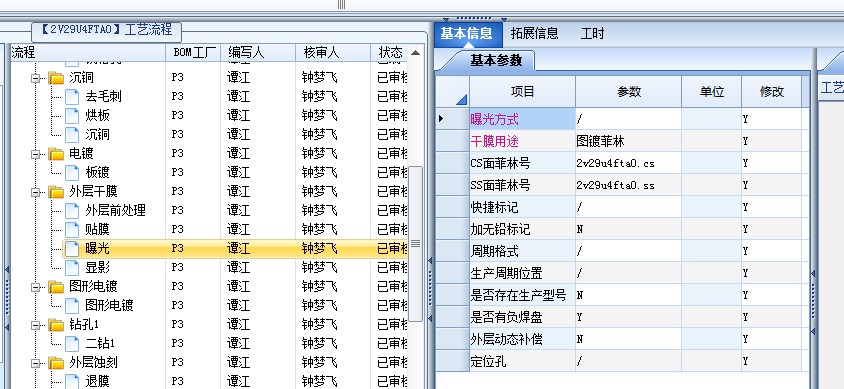
Task: Collapse the 图形电镀 folder node
Action: click(36, 287)
